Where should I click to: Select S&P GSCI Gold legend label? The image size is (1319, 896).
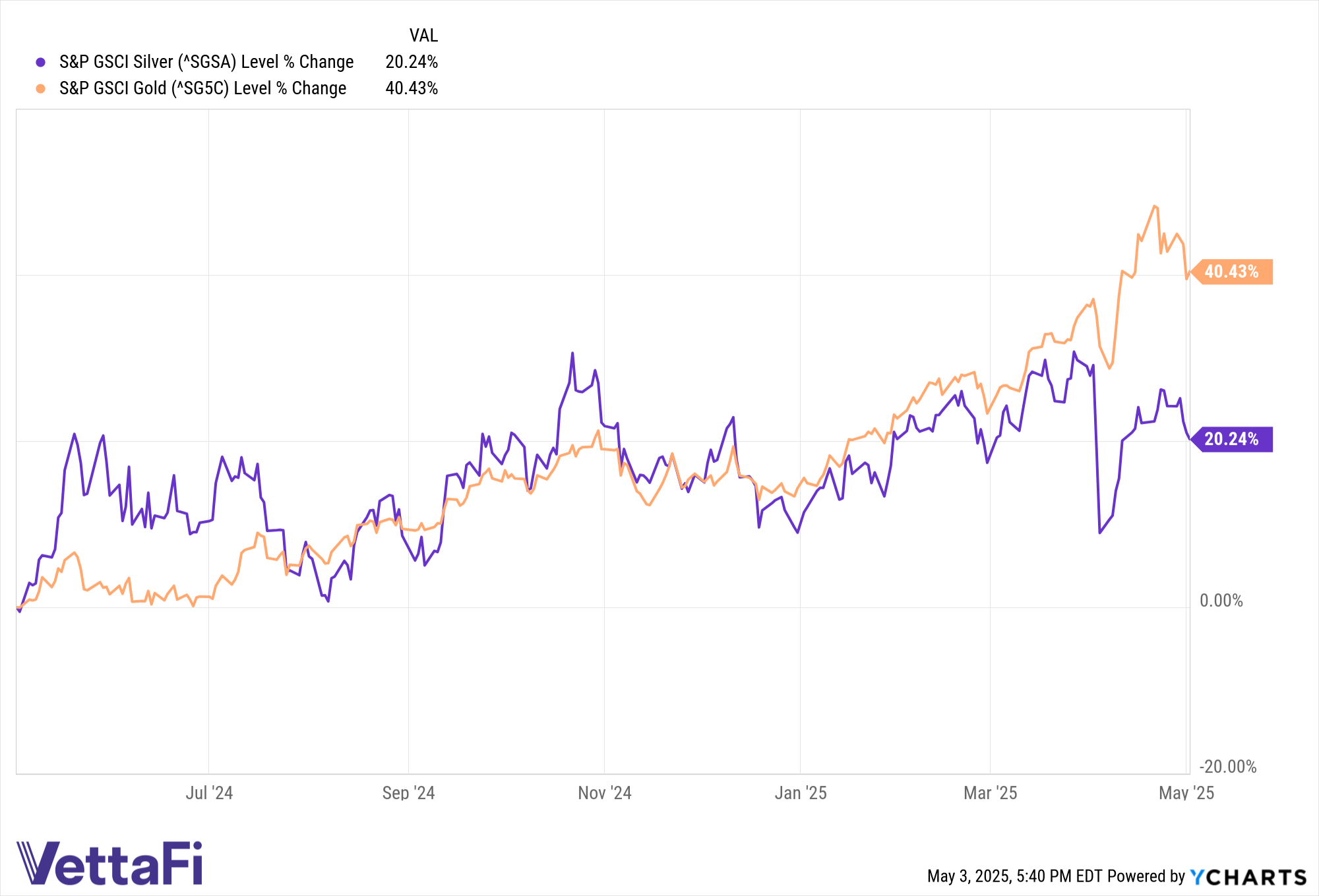202,88
